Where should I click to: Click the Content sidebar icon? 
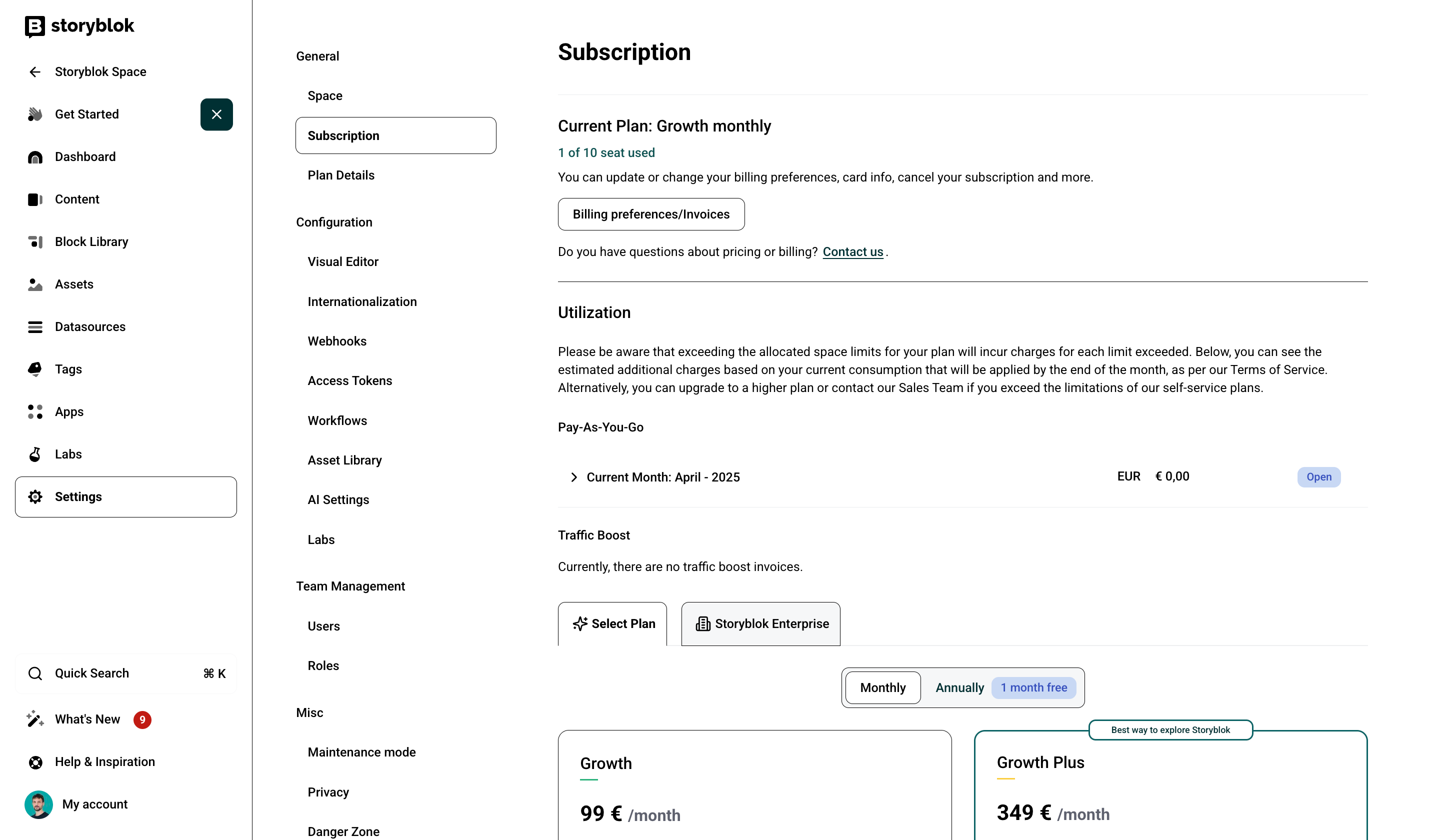(35, 199)
